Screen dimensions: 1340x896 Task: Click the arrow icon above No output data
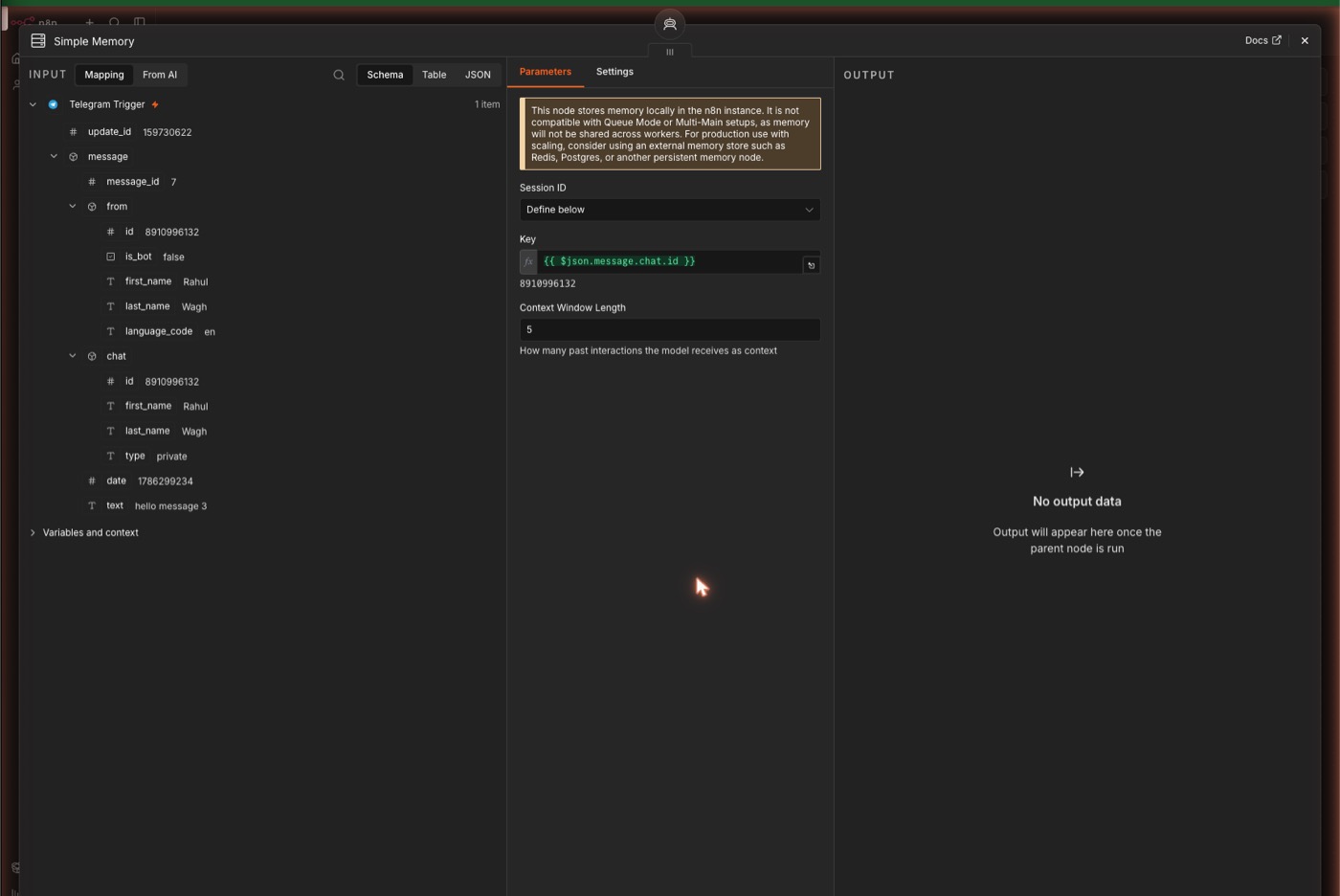[x=1077, y=472]
